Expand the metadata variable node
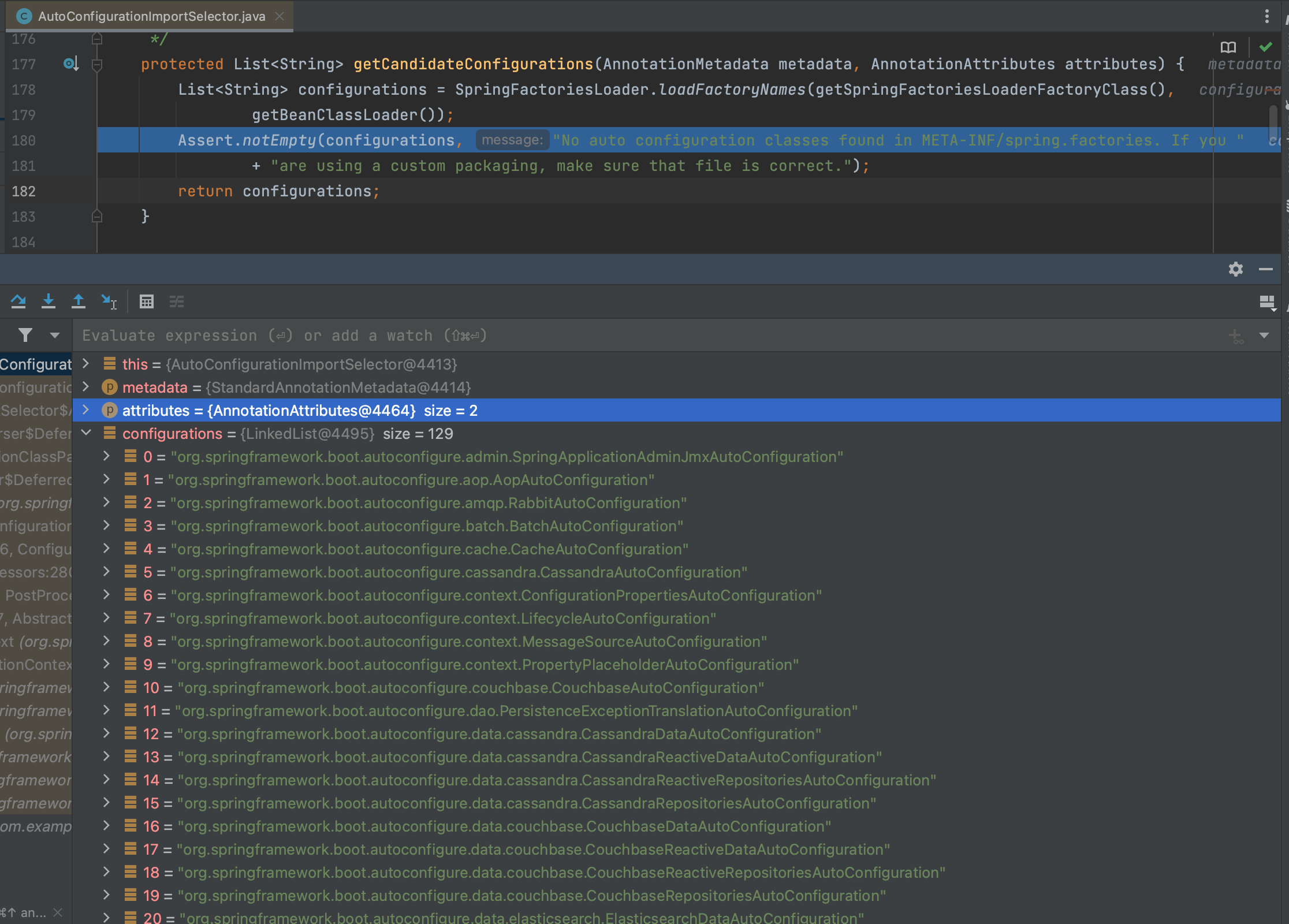The width and height of the screenshot is (1289, 924). point(87,387)
